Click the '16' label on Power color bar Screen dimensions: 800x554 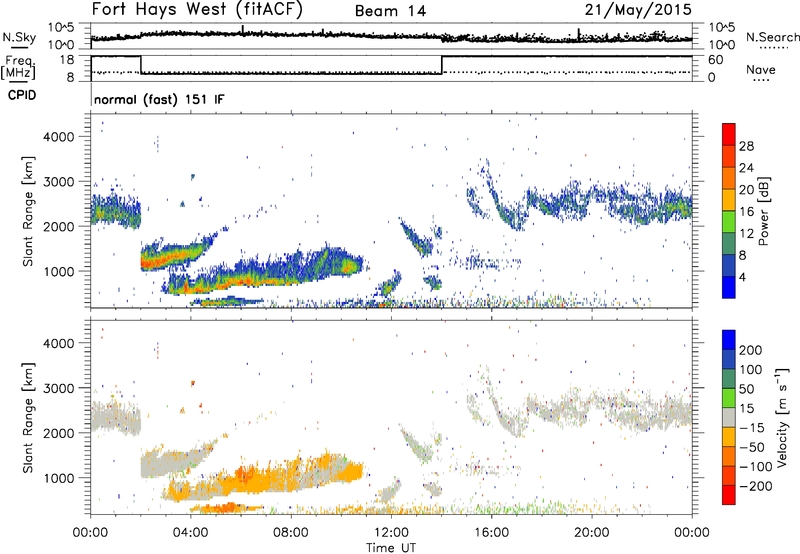point(746,212)
